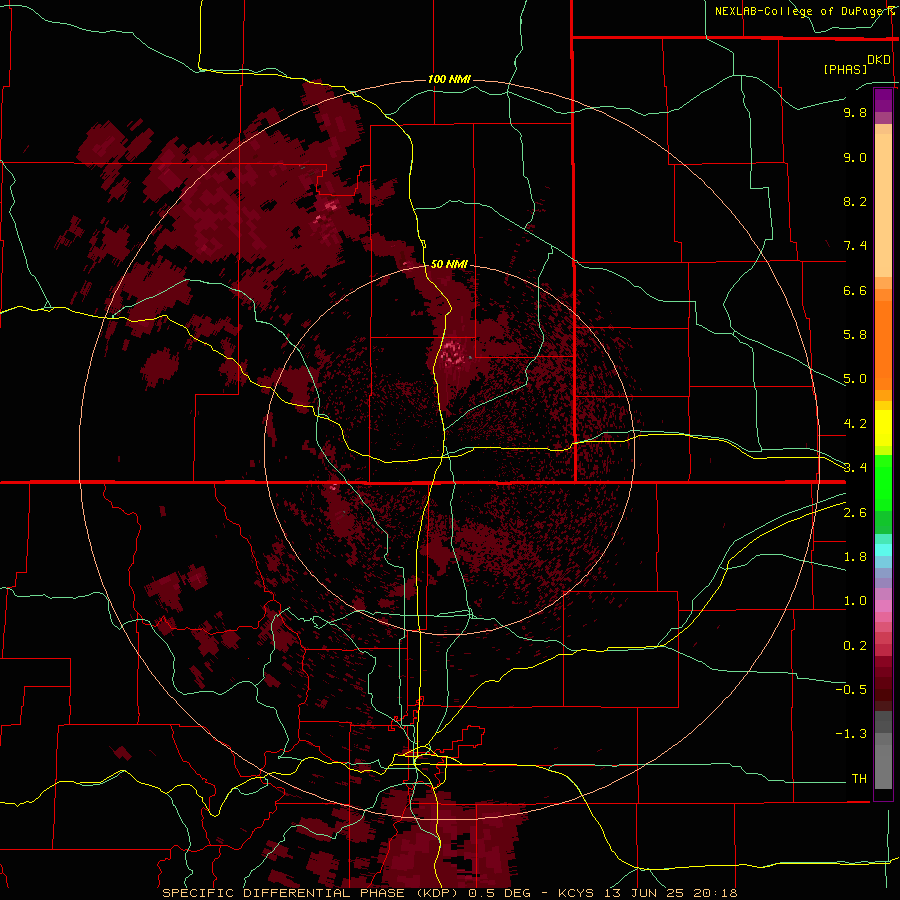Image resolution: width=900 pixels, height=900 pixels.
Task: Select the -0.5 legend value
Action: [x=851, y=690]
